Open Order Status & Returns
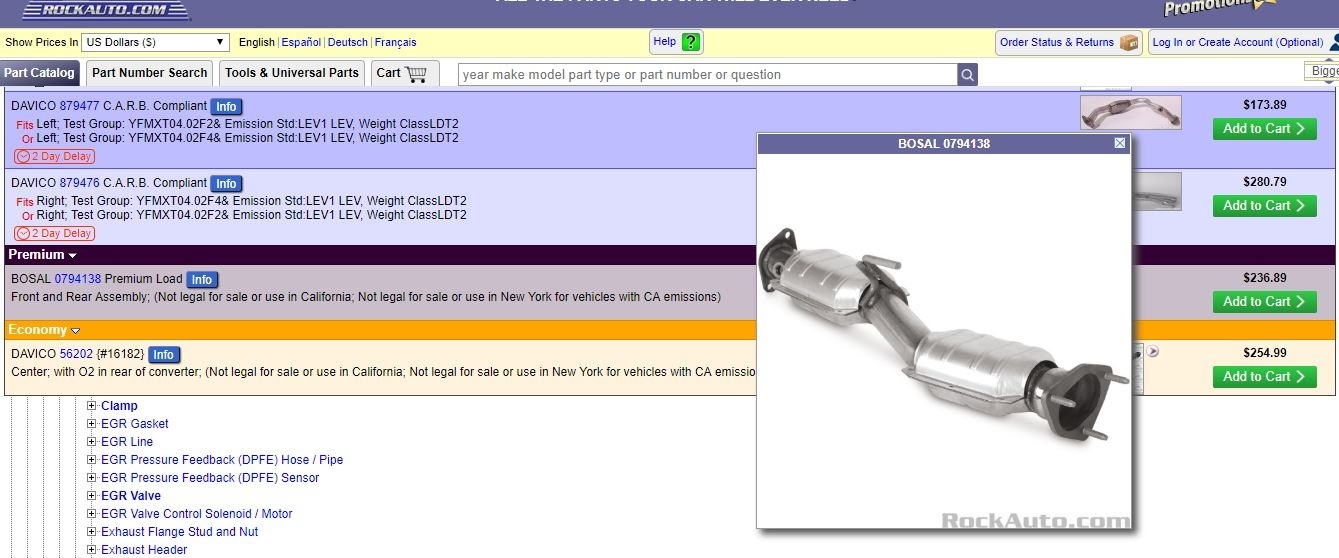The width and height of the screenshot is (1339, 558). point(1069,42)
